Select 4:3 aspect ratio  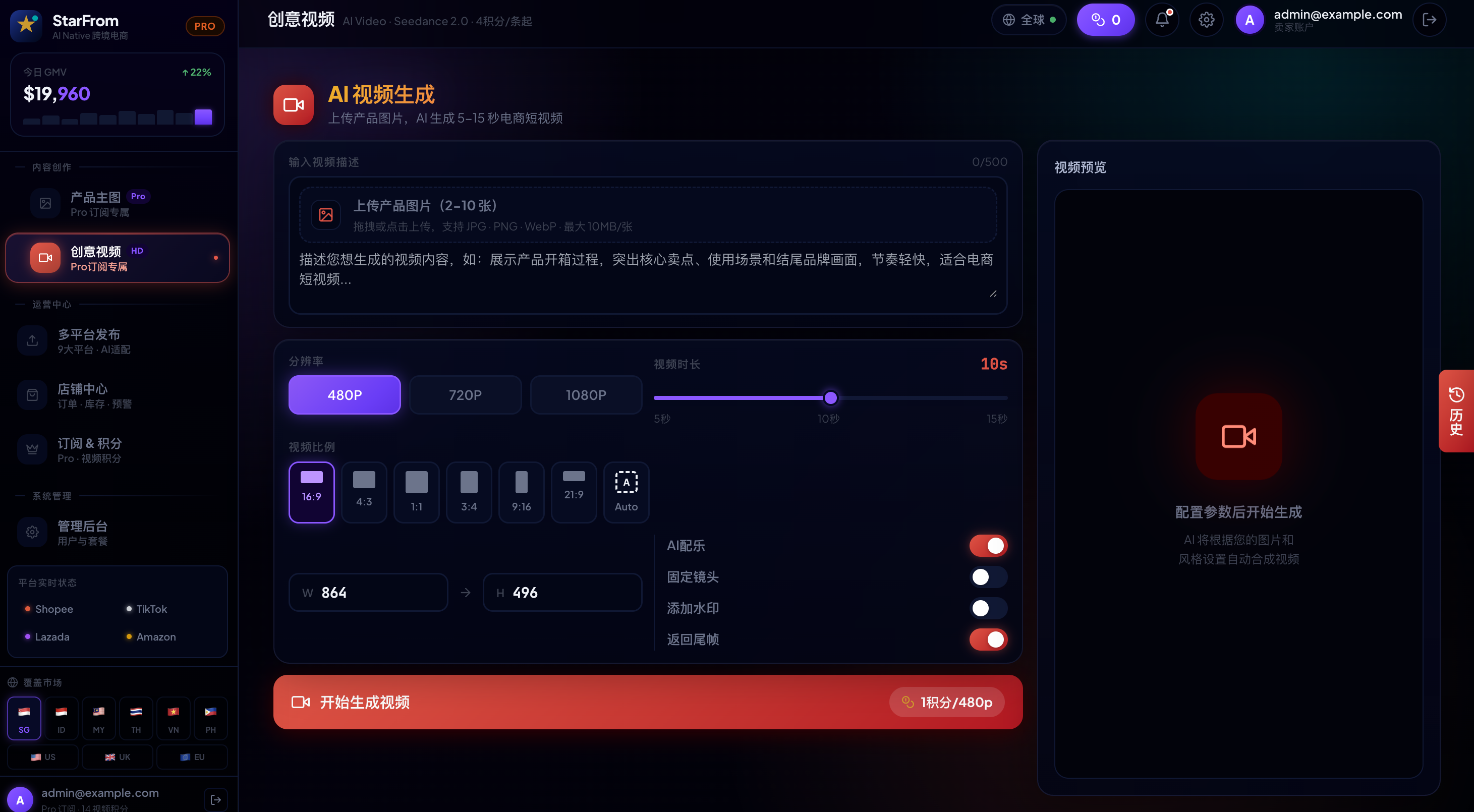pyautogui.click(x=364, y=492)
